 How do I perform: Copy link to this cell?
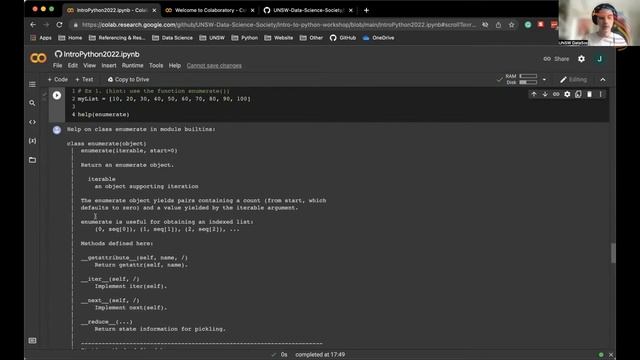[x=556, y=94]
